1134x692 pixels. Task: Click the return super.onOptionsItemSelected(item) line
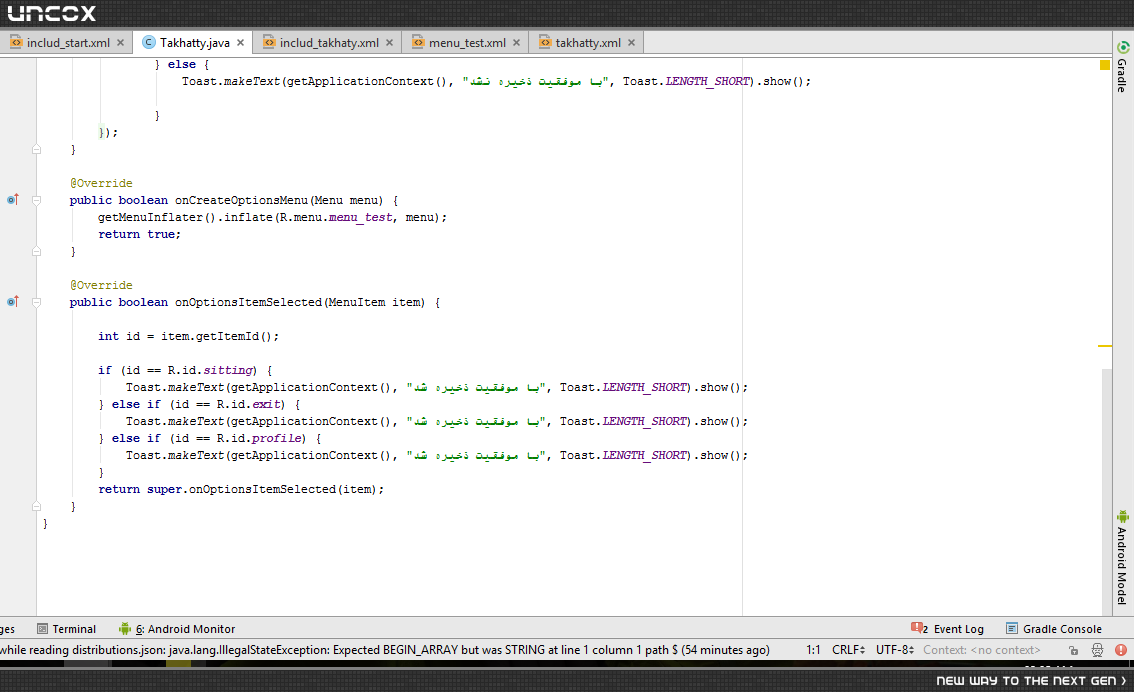click(241, 490)
